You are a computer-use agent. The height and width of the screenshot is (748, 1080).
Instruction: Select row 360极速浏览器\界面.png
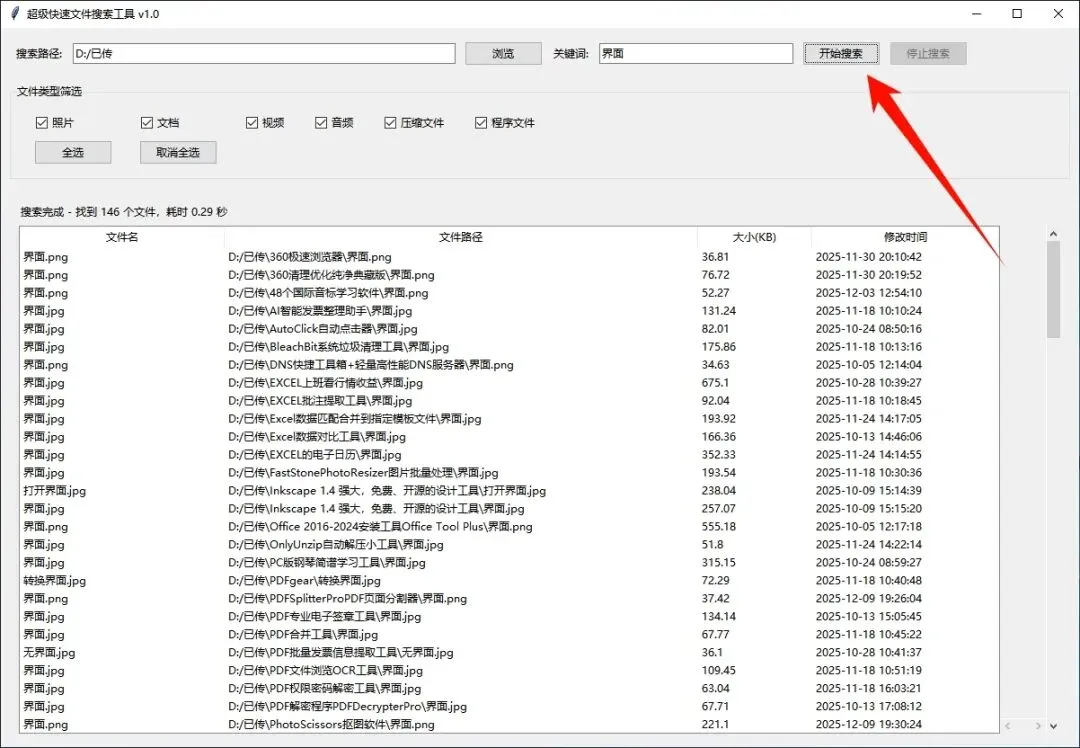(510, 257)
